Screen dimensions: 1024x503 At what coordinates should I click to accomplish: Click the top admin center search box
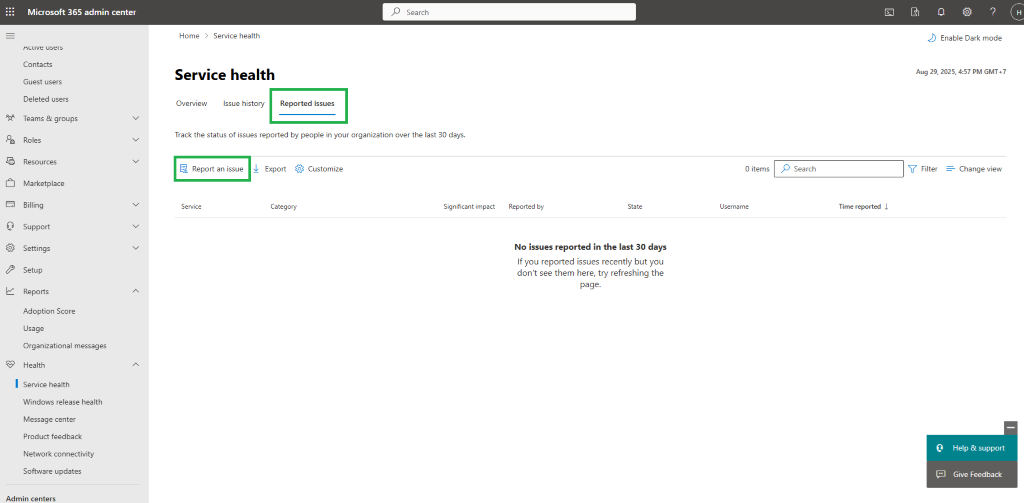(509, 12)
